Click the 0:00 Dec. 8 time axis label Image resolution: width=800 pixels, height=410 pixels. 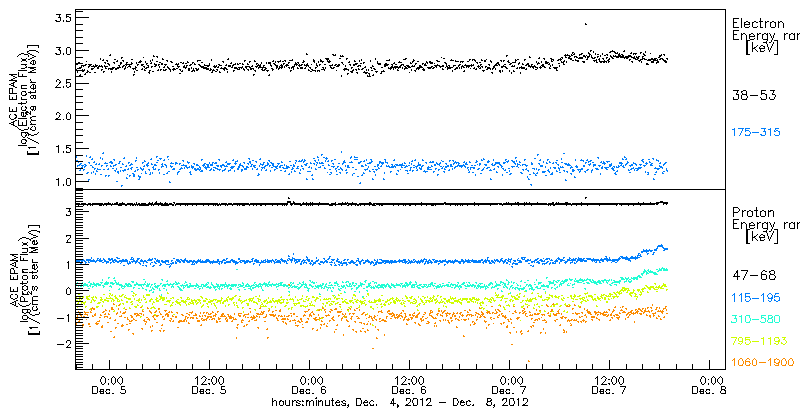709,386
